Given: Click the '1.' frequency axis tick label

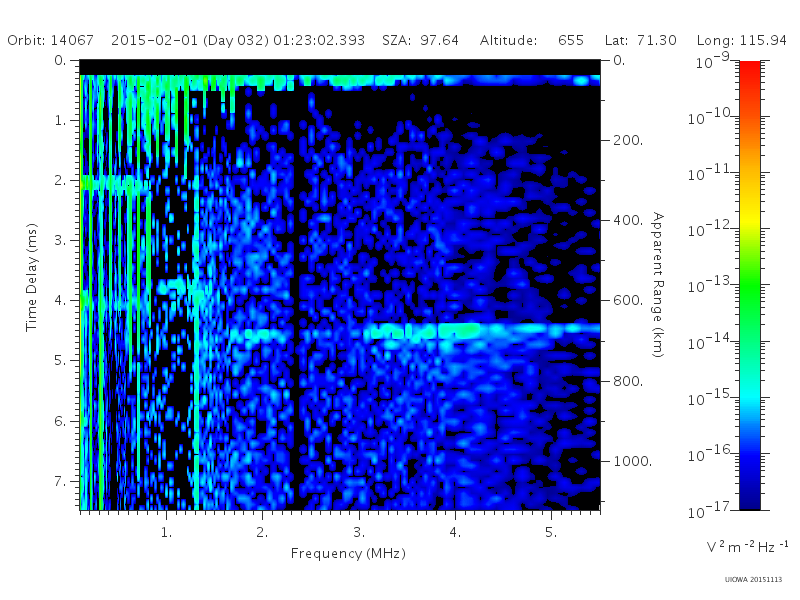Looking at the screenshot, I should tap(166, 533).
